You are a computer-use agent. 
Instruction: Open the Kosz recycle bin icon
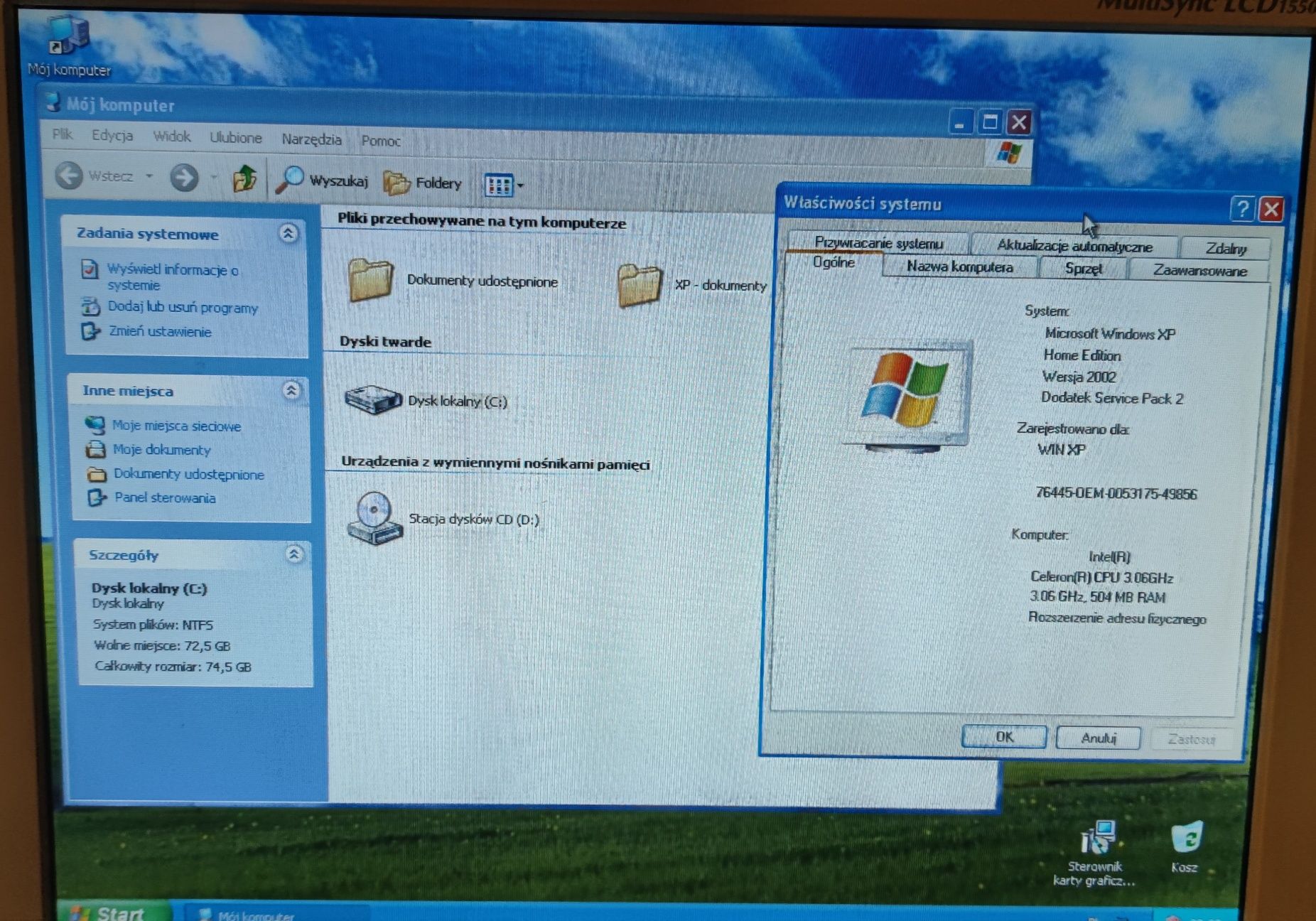click(1187, 838)
